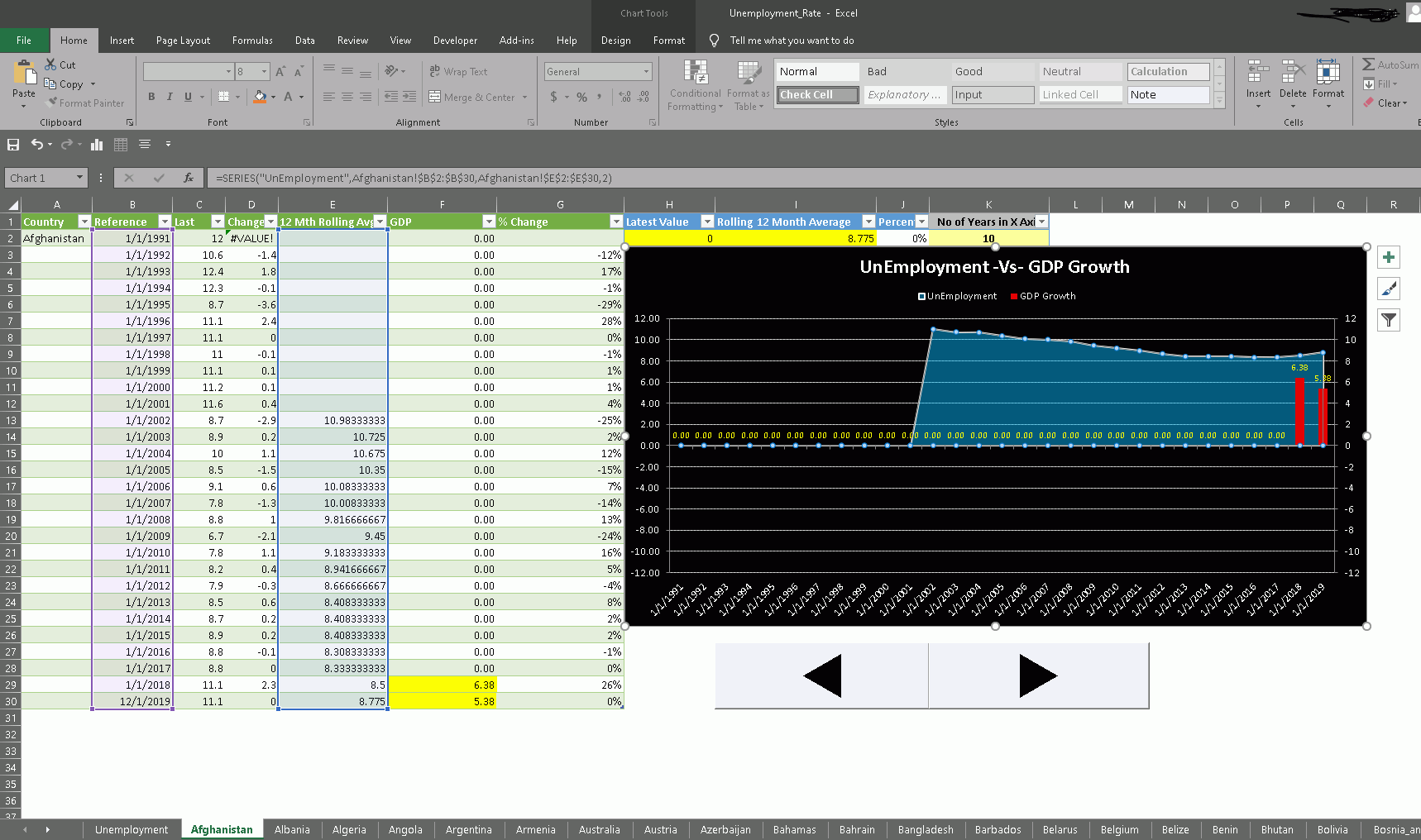The width and height of the screenshot is (1421, 840).
Task: Click the Fill Color bucket swatch
Action: point(260,97)
